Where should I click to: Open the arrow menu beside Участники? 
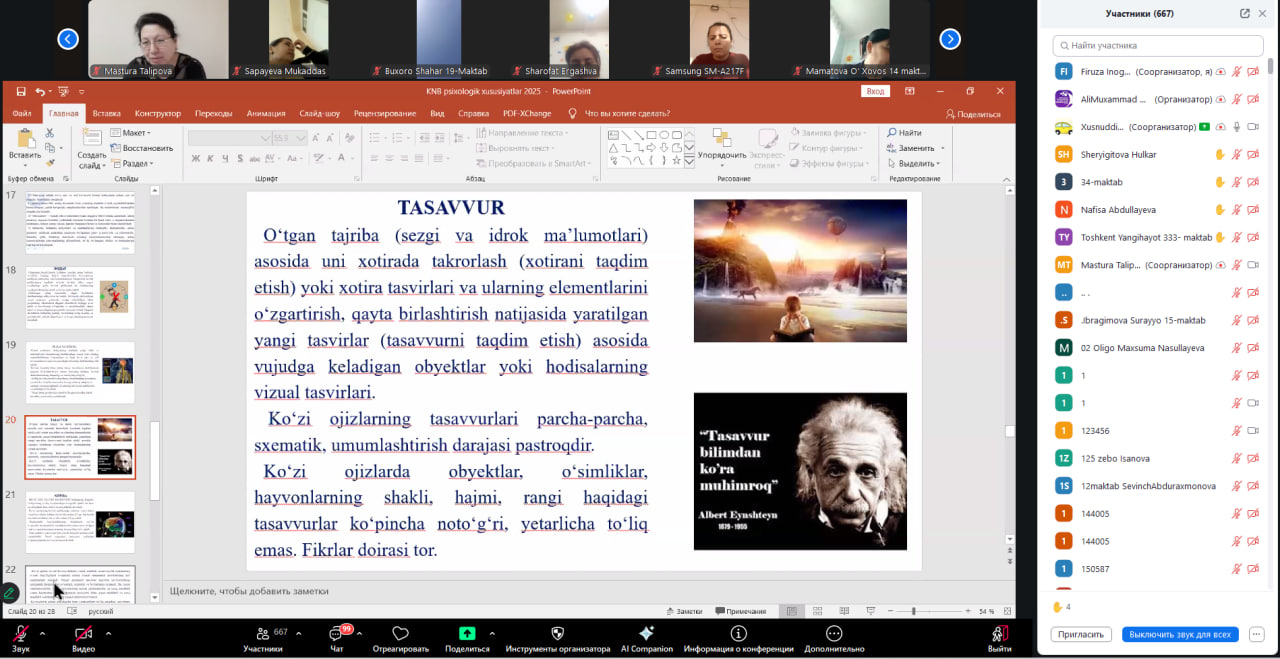click(x=298, y=633)
